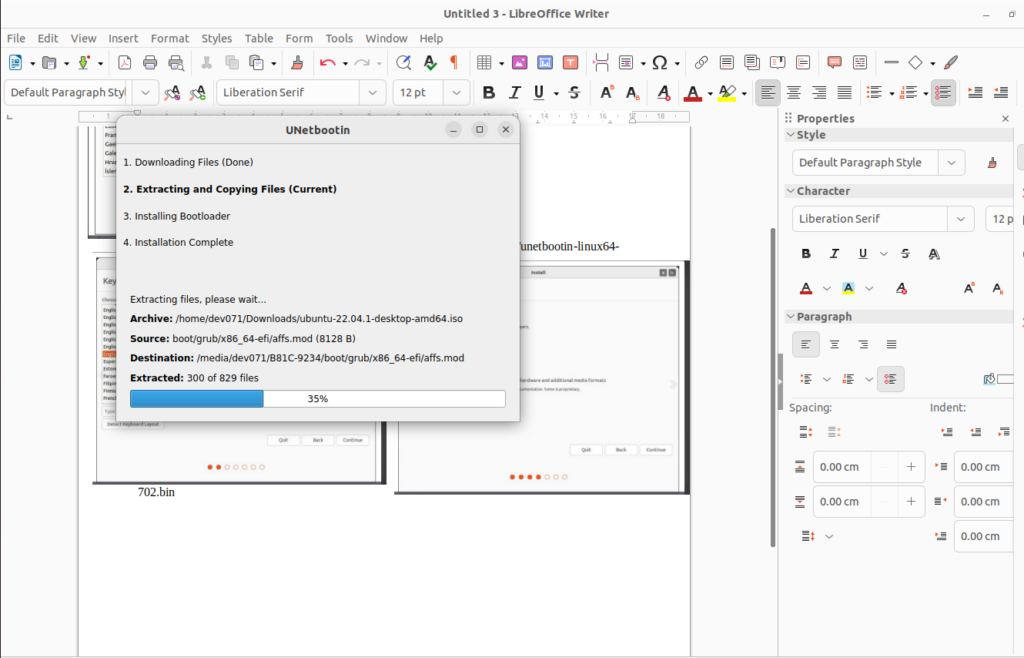
Task: Click the New document icon
Action: [15, 63]
